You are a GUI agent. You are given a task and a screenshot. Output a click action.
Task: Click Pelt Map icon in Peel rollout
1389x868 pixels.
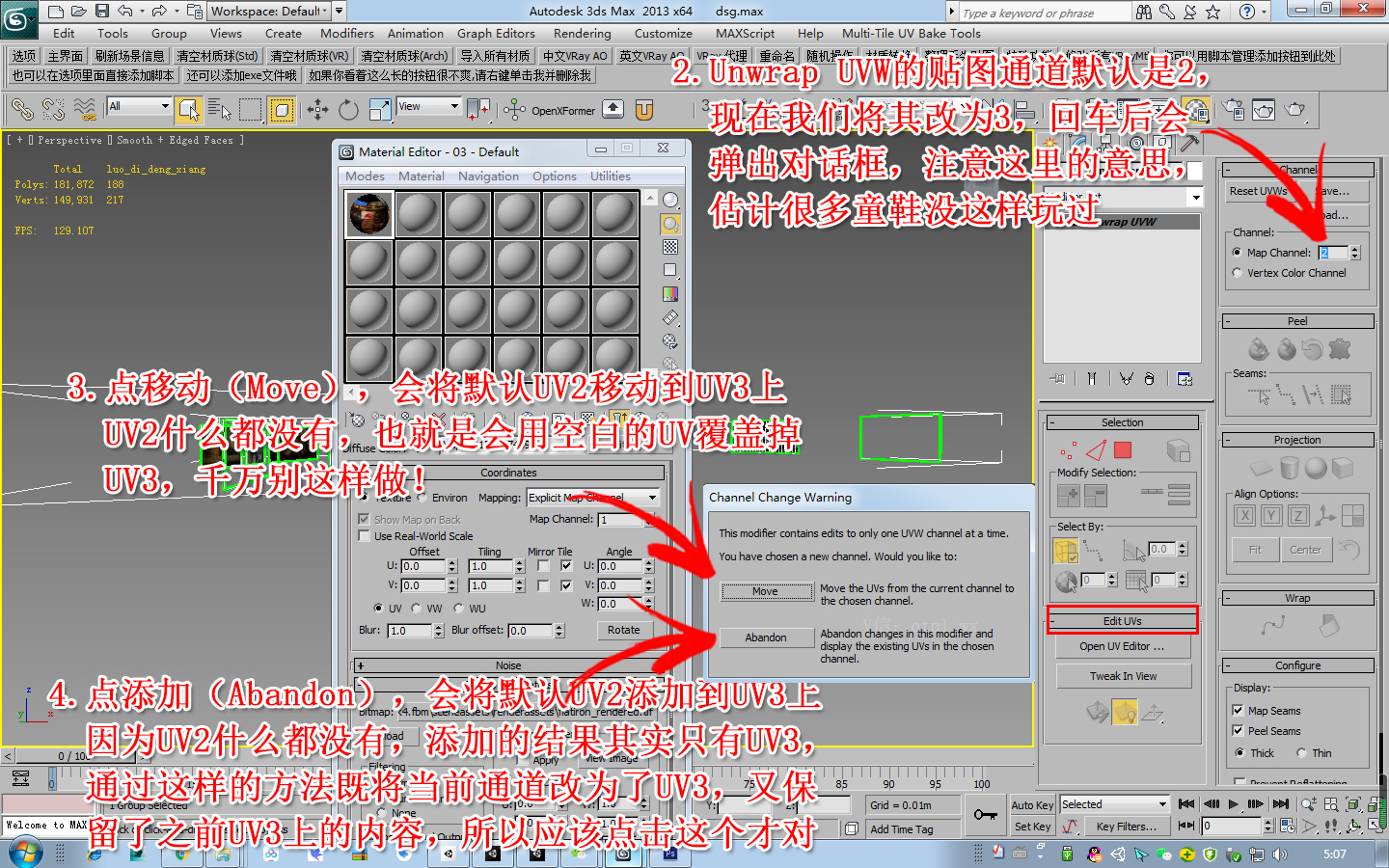point(1340,349)
